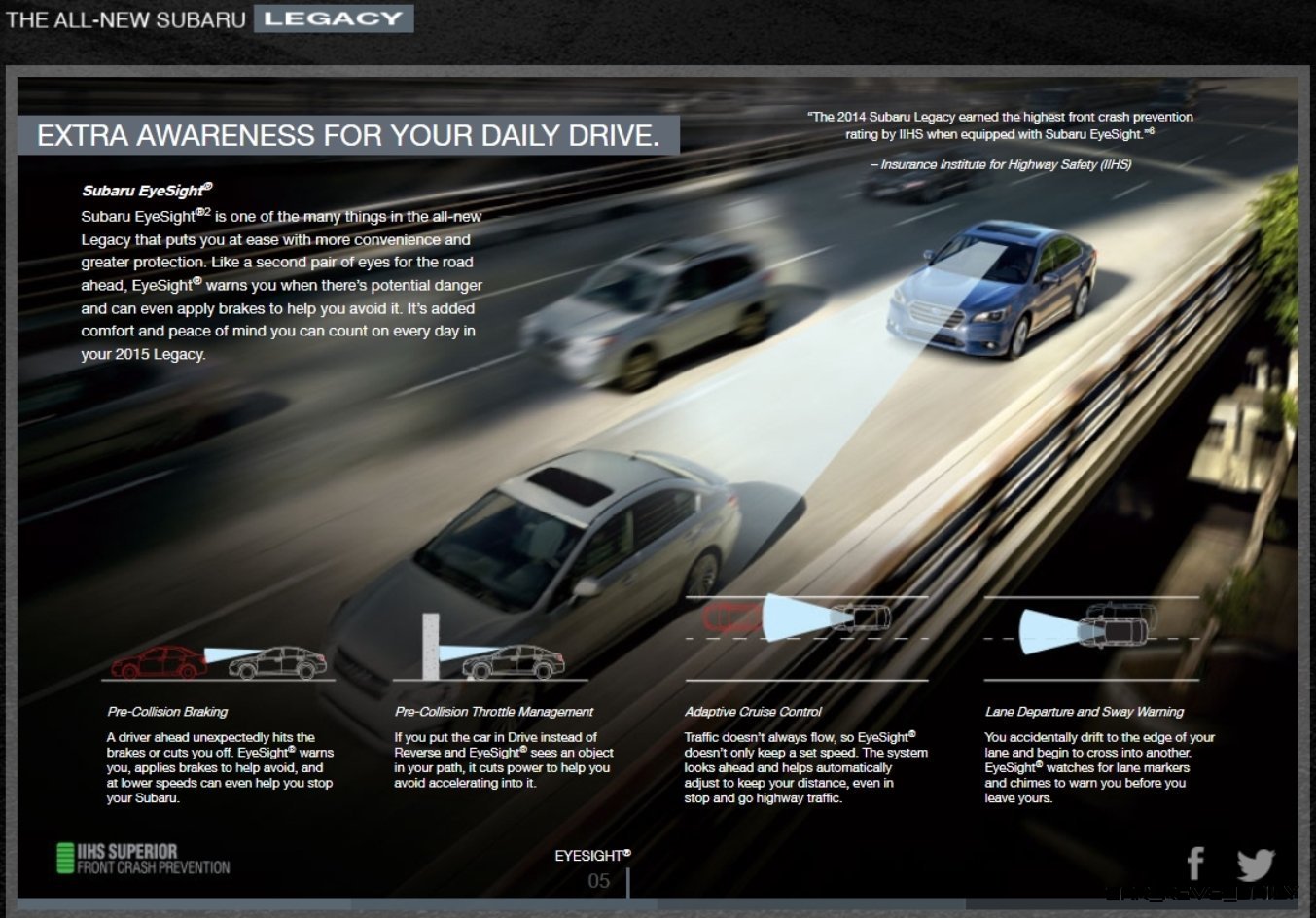Click the 'Pre-Collision Braking' heading
This screenshot has width=1316, height=918.
[x=167, y=712]
